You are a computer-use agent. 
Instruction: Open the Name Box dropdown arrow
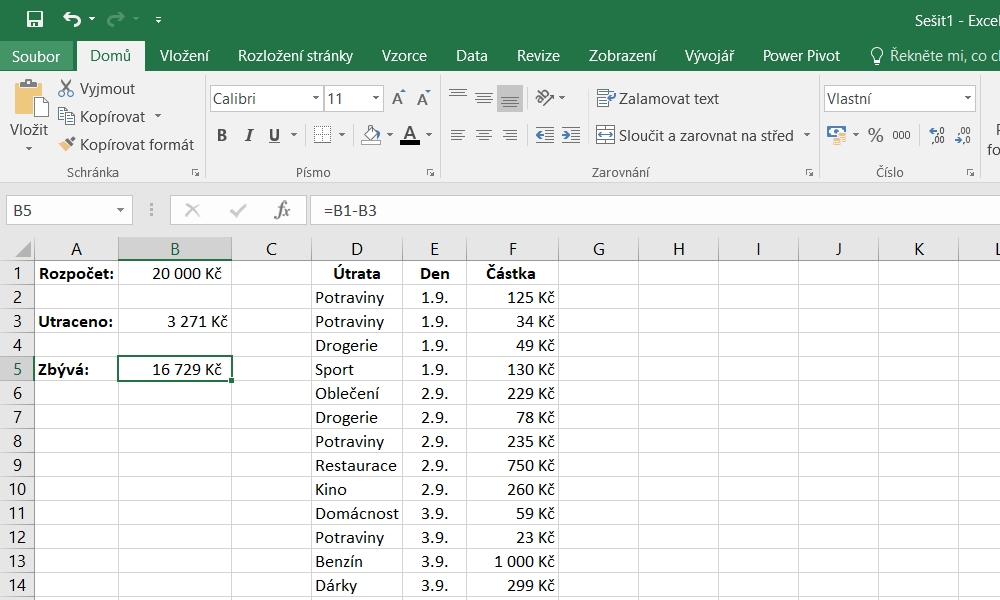[121, 210]
